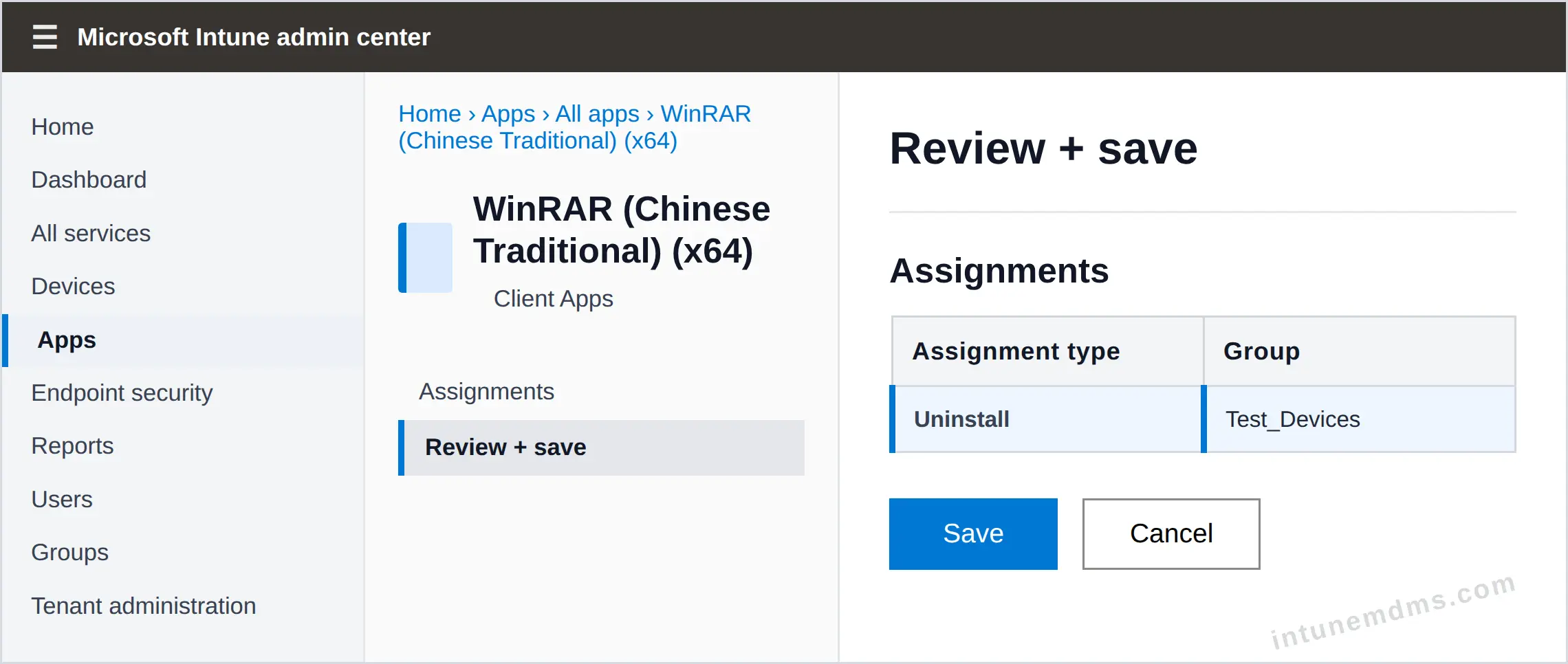The height and width of the screenshot is (664, 1568).
Task: Click the WinRAR app icon thumbnail
Action: coord(426,257)
